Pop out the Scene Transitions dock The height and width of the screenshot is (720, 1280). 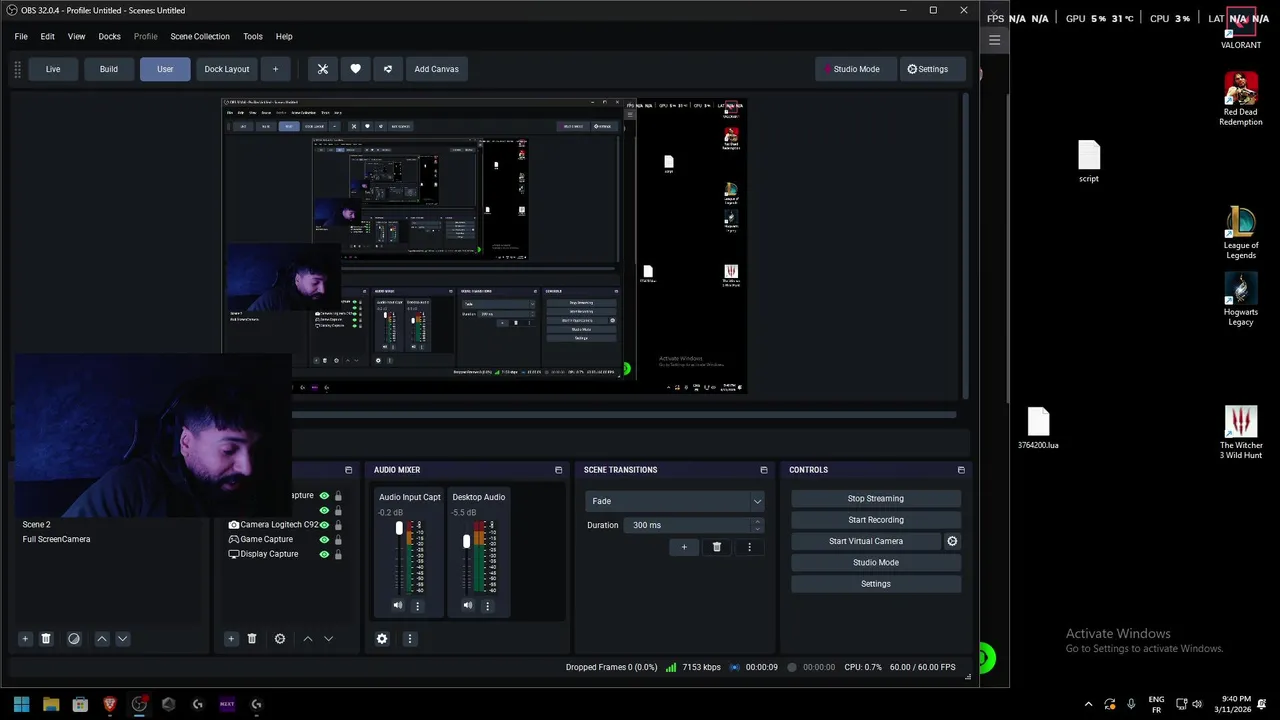click(x=764, y=470)
